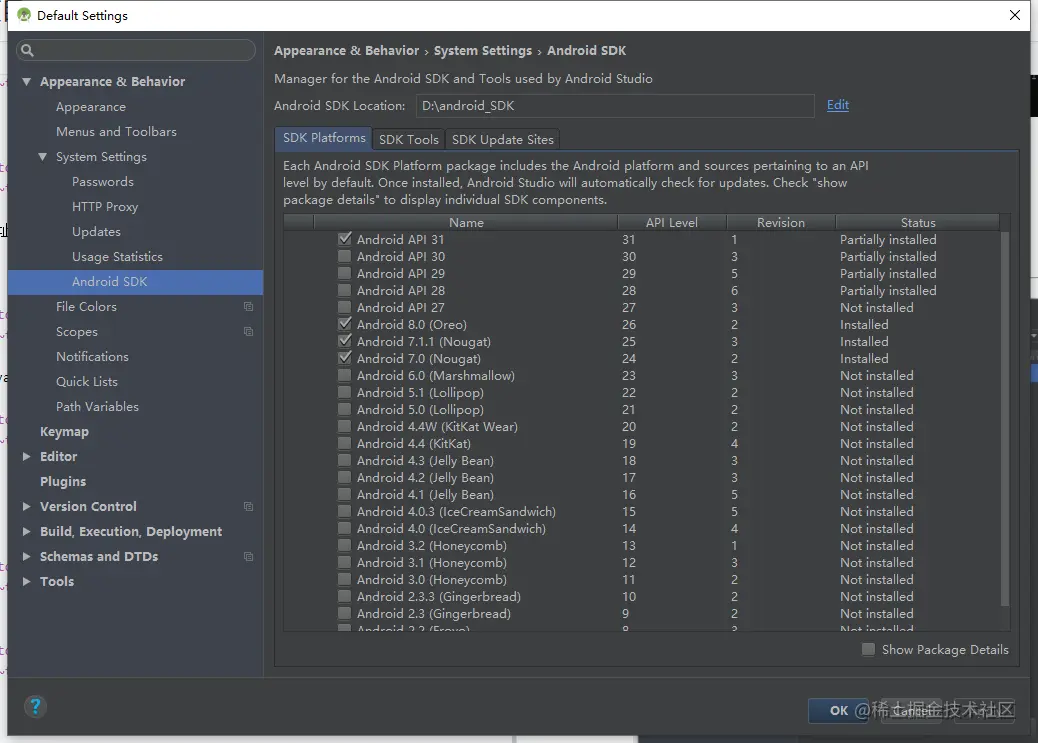Open Menus and Toolbars settings

click(x=117, y=132)
